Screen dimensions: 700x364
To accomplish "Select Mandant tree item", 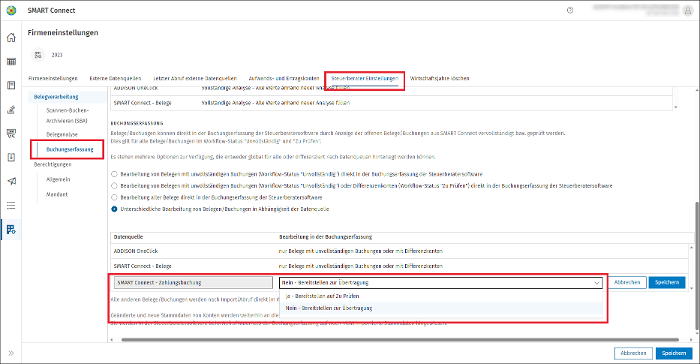I will 57,195.
